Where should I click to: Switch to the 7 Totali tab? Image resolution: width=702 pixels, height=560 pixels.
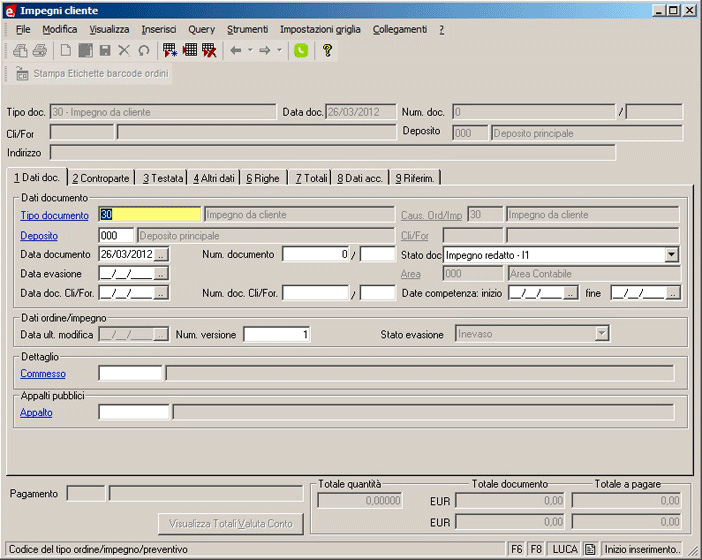tap(311, 178)
